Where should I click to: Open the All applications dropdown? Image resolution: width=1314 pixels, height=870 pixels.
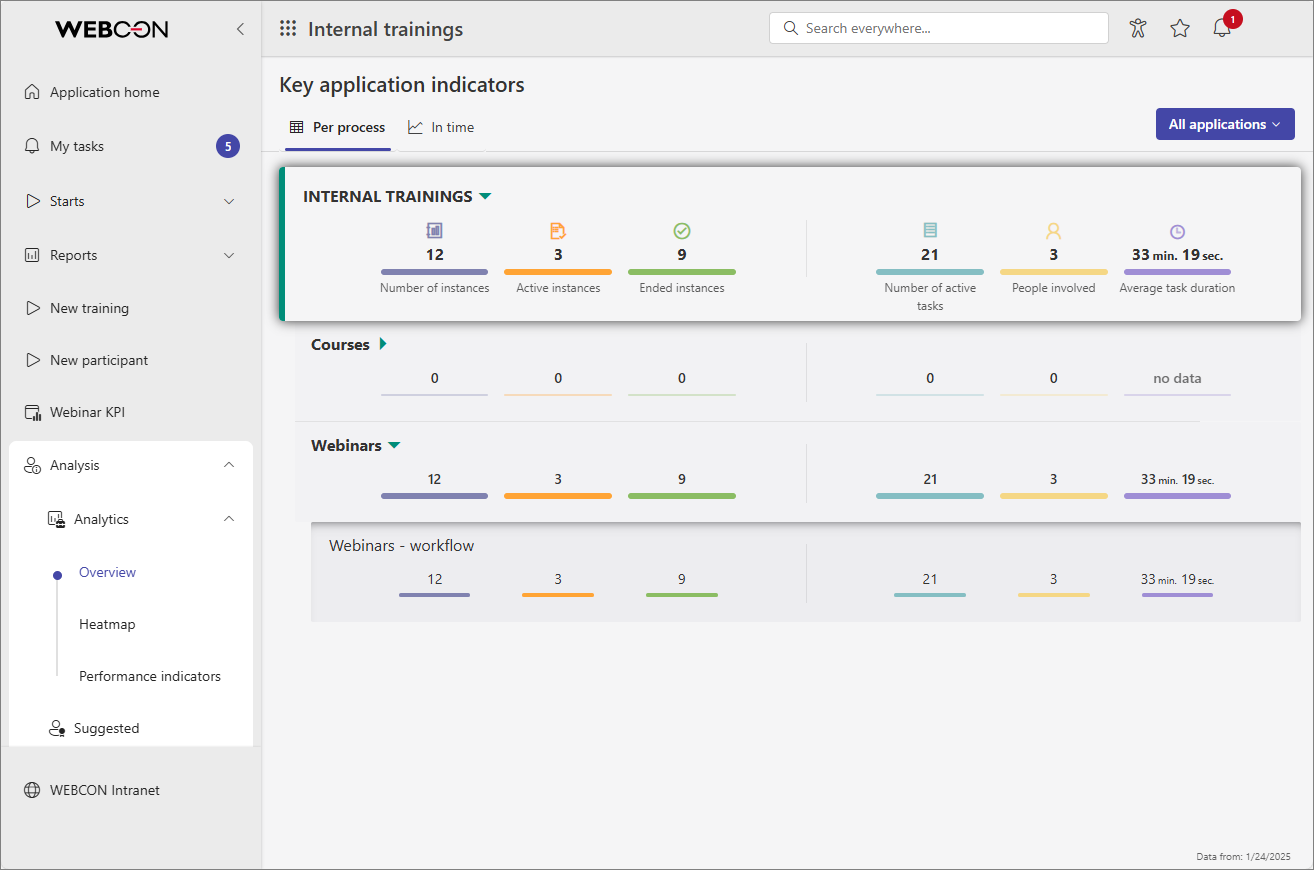point(1225,124)
